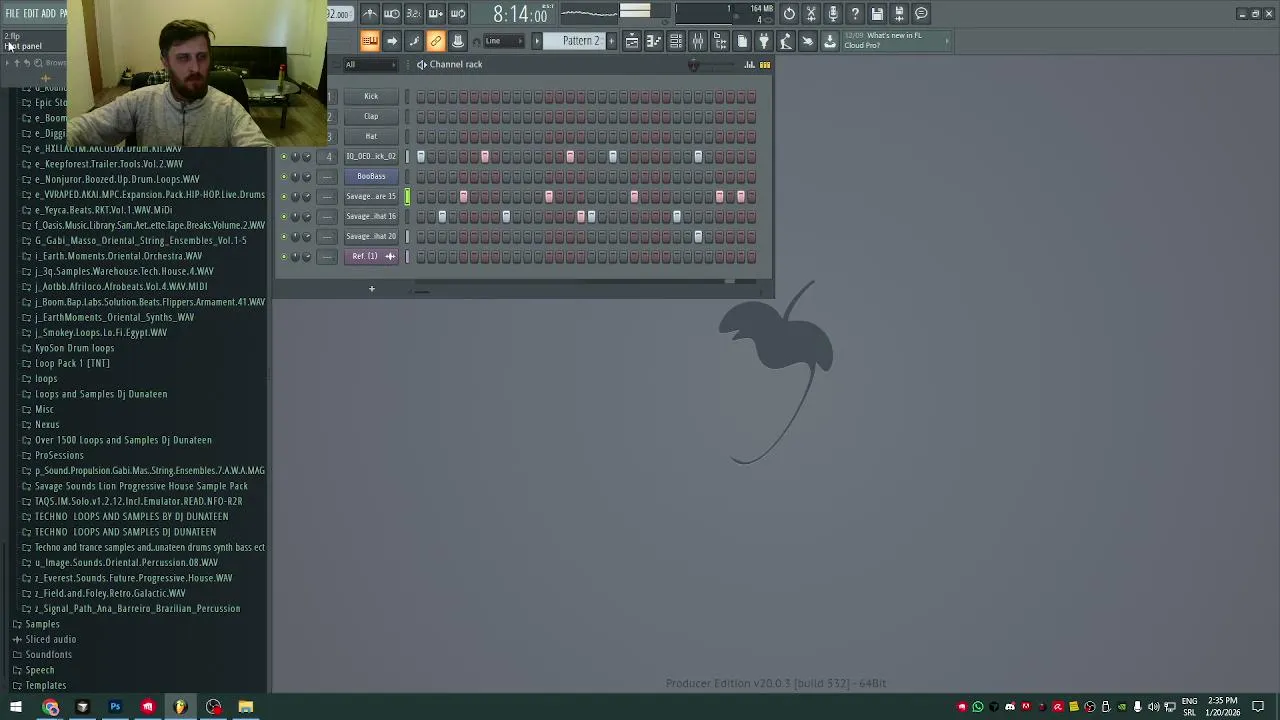Click the save project floppy icon
Screen dimensions: 1280x720
pyautogui.click(x=877, y=14)
